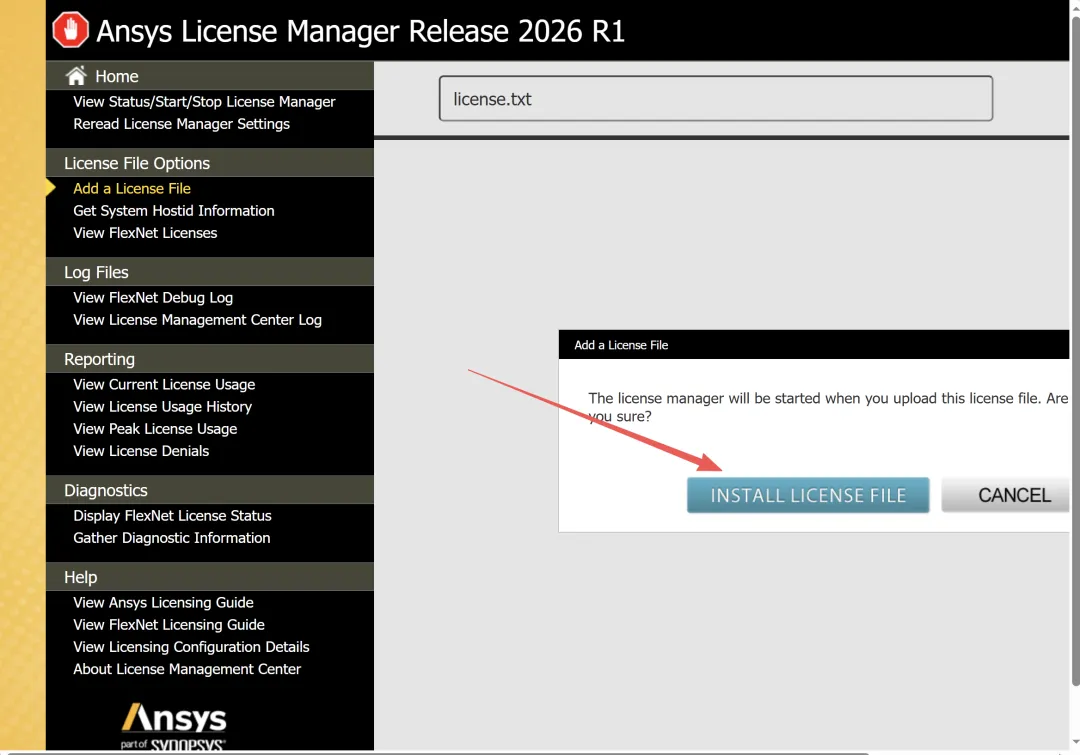
Task: Click the Ansys logo in sidebar
Action: (x=174, y=725)
